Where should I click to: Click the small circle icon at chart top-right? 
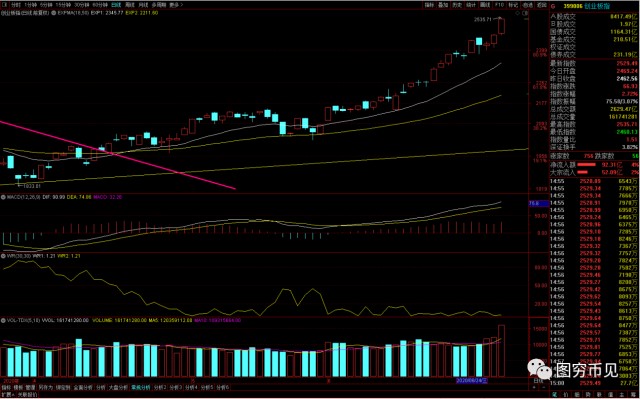518,13
